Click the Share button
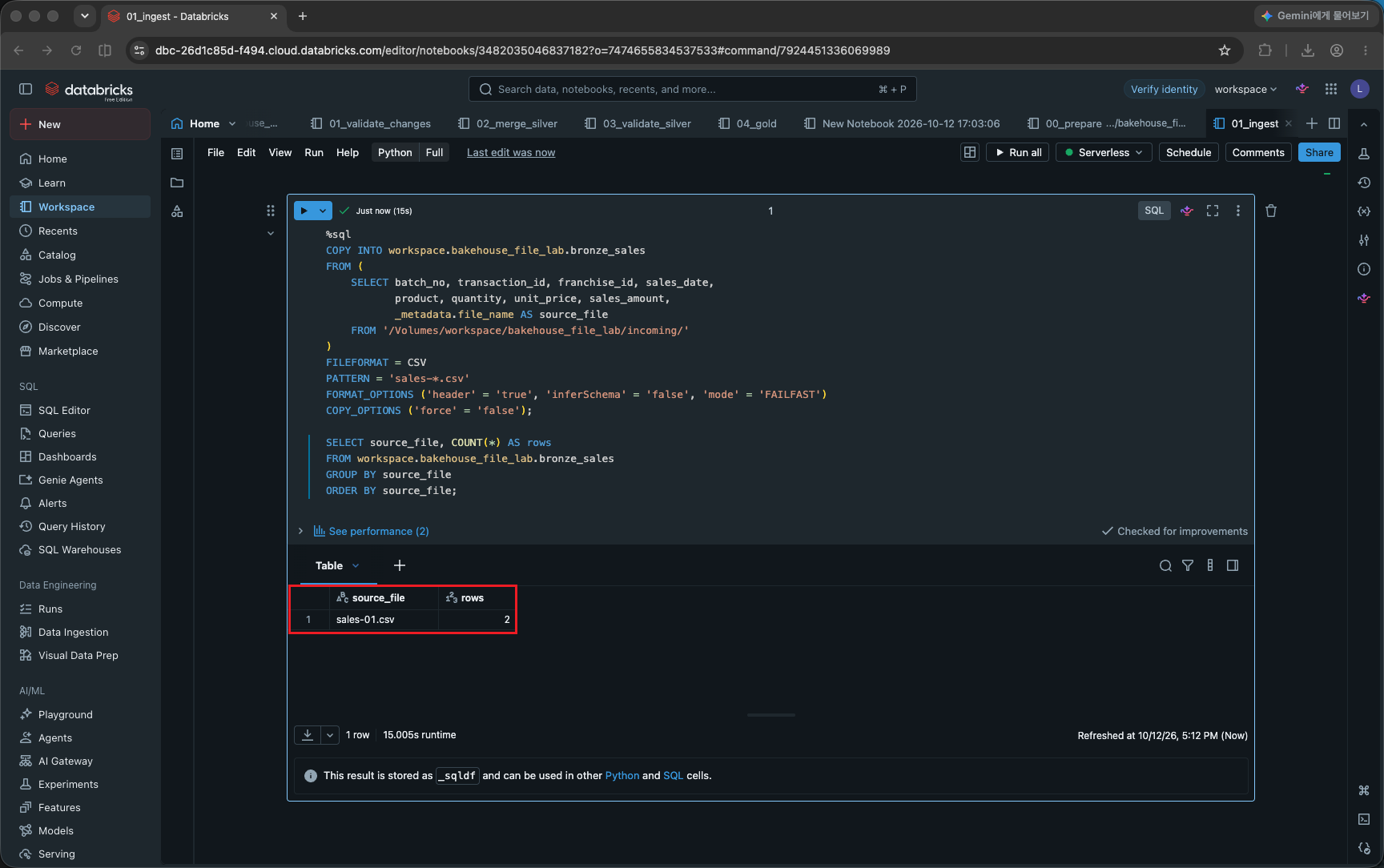 (1319, 152)
